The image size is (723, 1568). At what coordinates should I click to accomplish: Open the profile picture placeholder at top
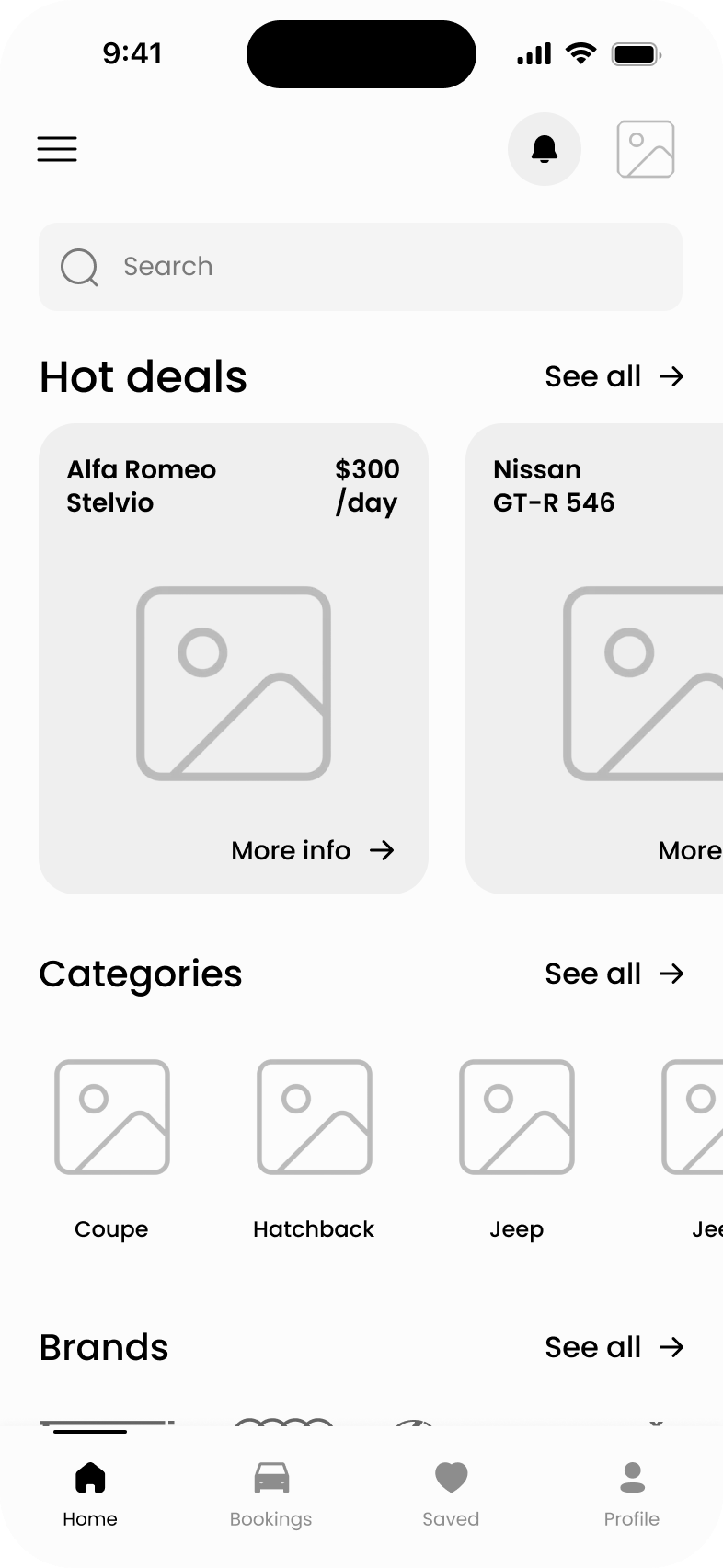point(645,149)
